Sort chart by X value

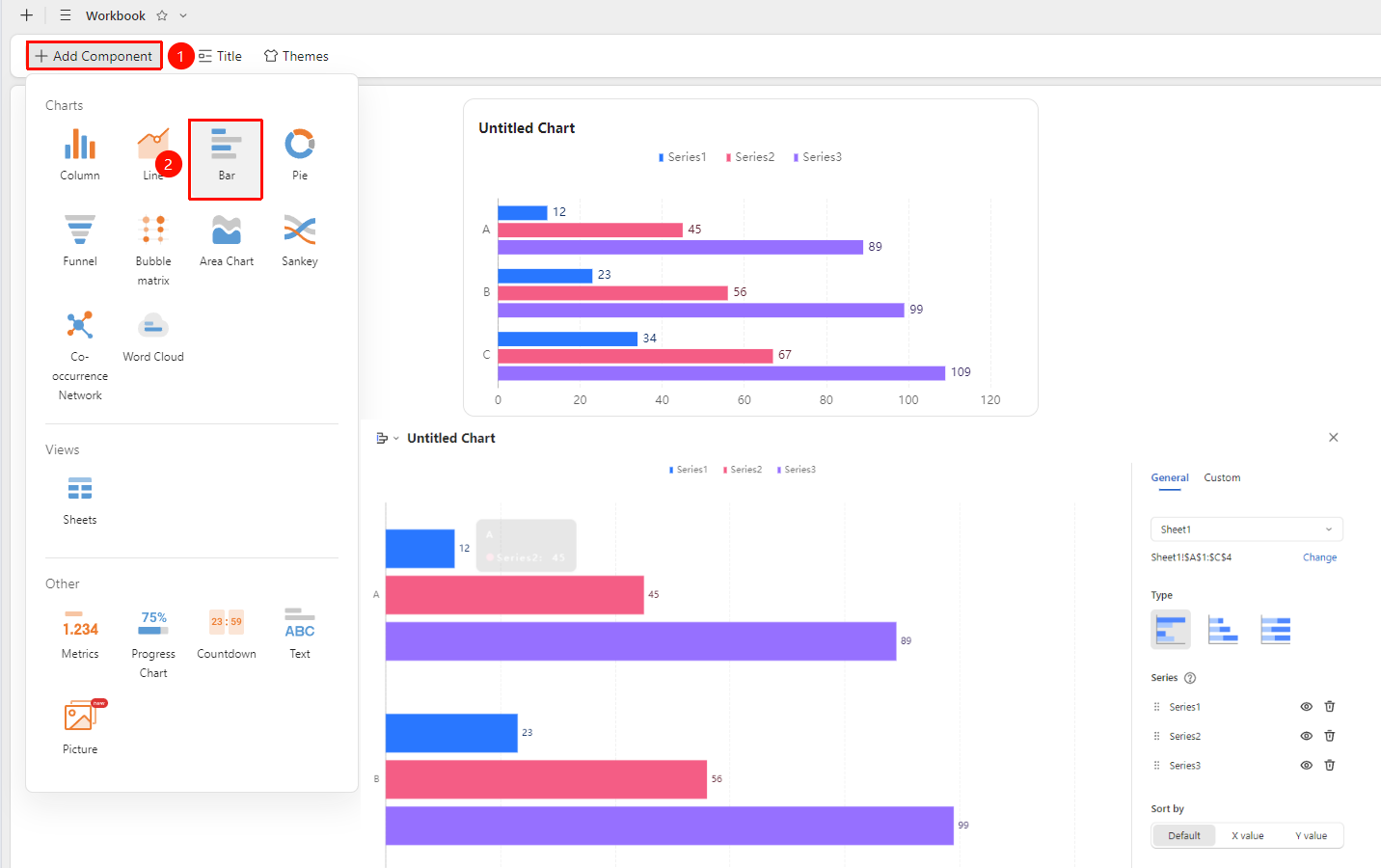1247,836
